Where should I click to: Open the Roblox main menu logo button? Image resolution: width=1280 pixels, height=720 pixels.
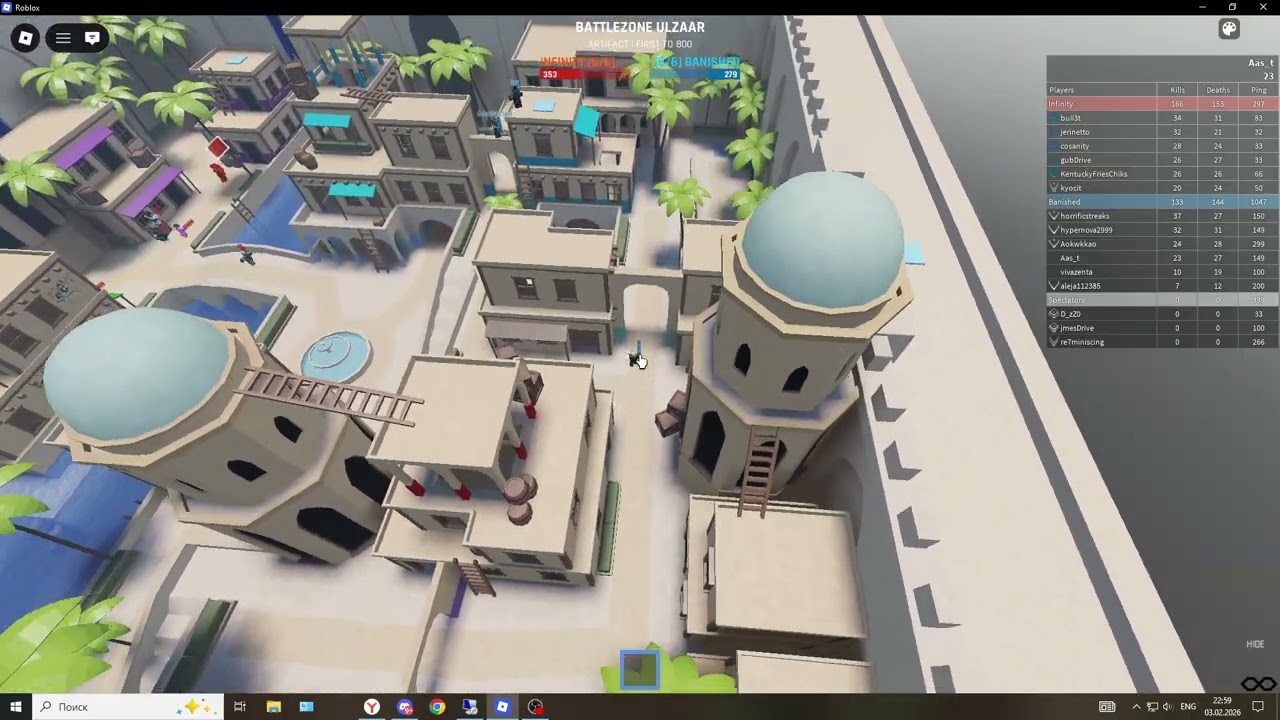coord(26,38)
